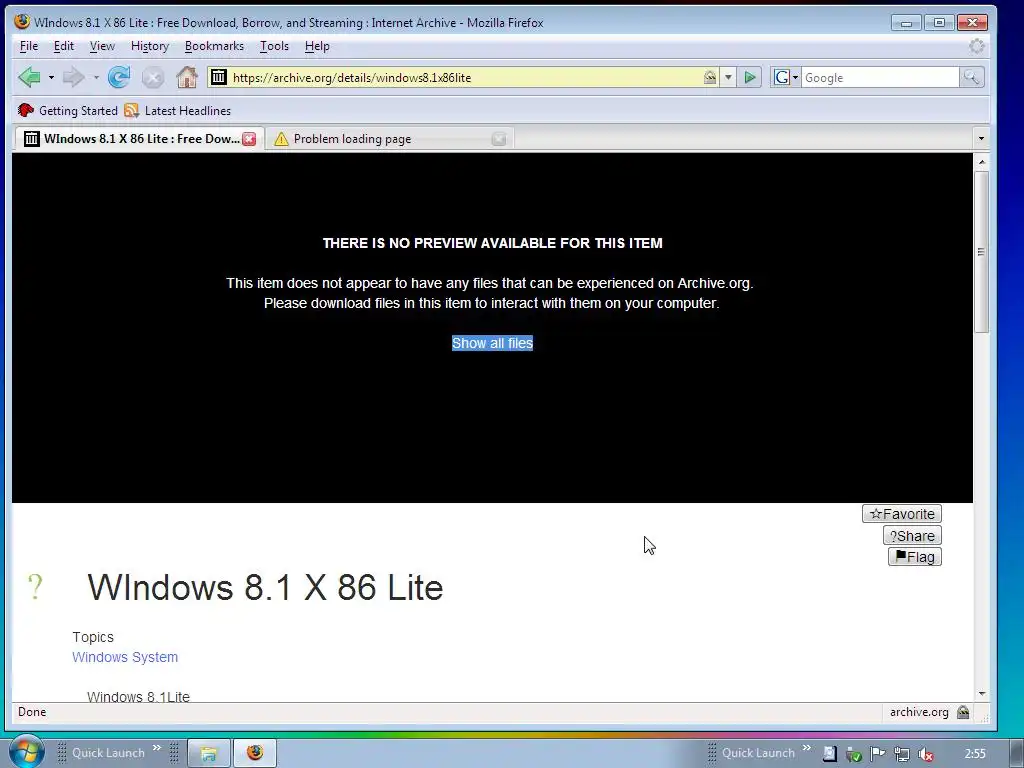Image resolution: width=1024 pixels, height=768 pixels.
Task: Open the Windows System topic link
Action: tap(125, 657)
